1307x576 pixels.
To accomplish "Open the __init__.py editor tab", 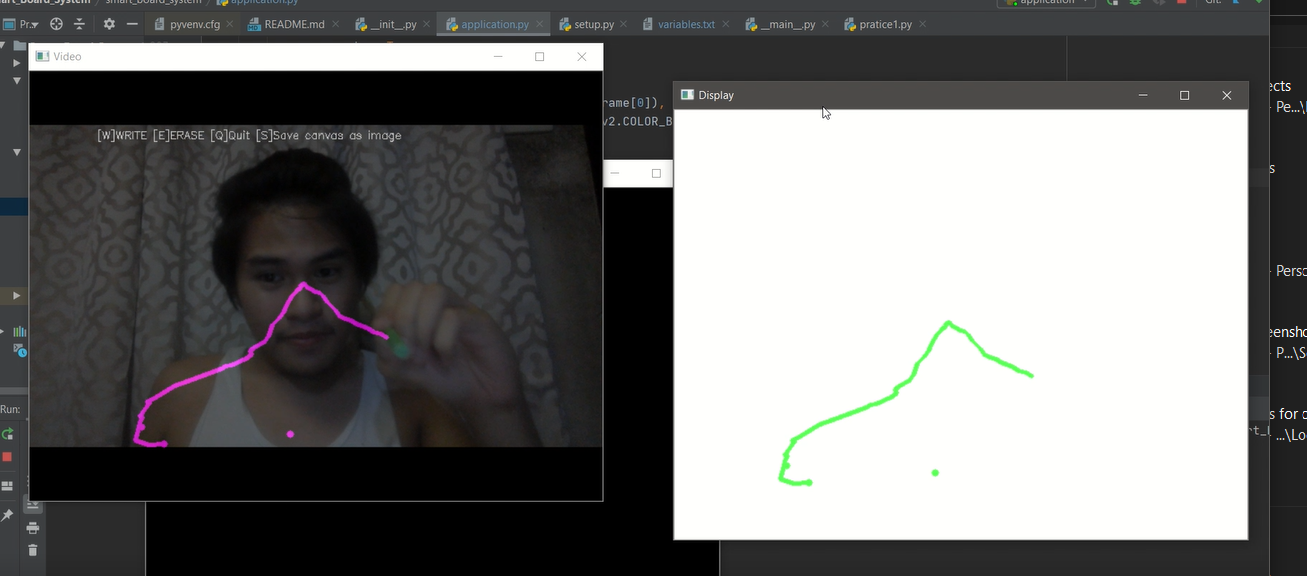I will point(393,24).
